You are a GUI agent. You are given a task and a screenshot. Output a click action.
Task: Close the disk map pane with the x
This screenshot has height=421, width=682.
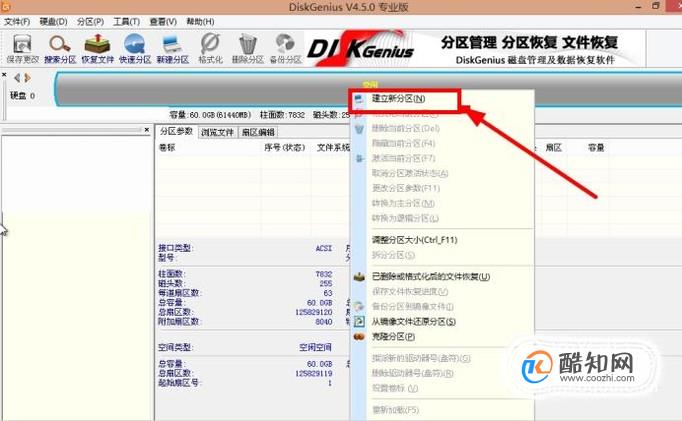pyautogui.click(x=4, y=75)
